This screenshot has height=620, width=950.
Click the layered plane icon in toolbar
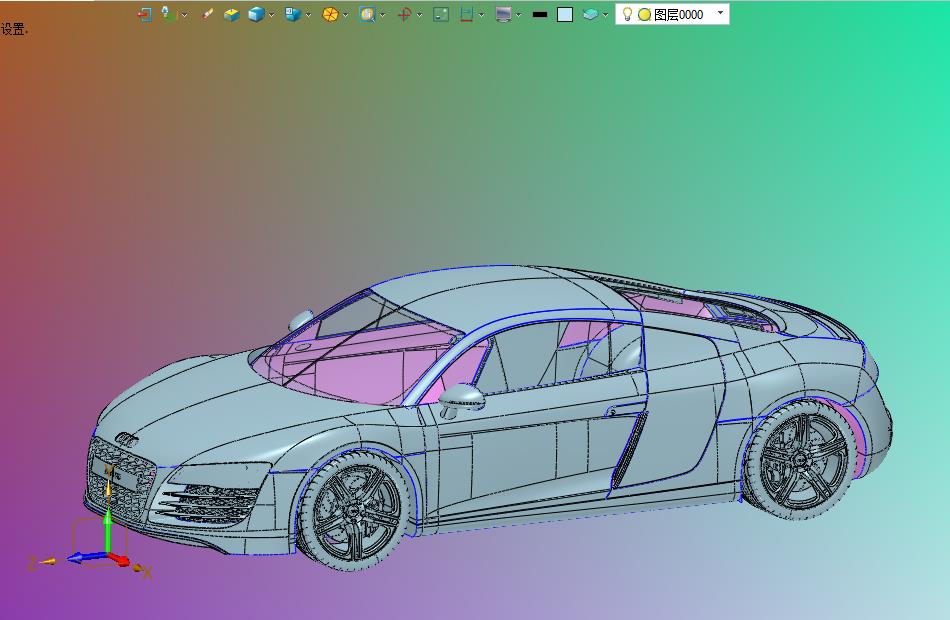click(x=590, y=15)
